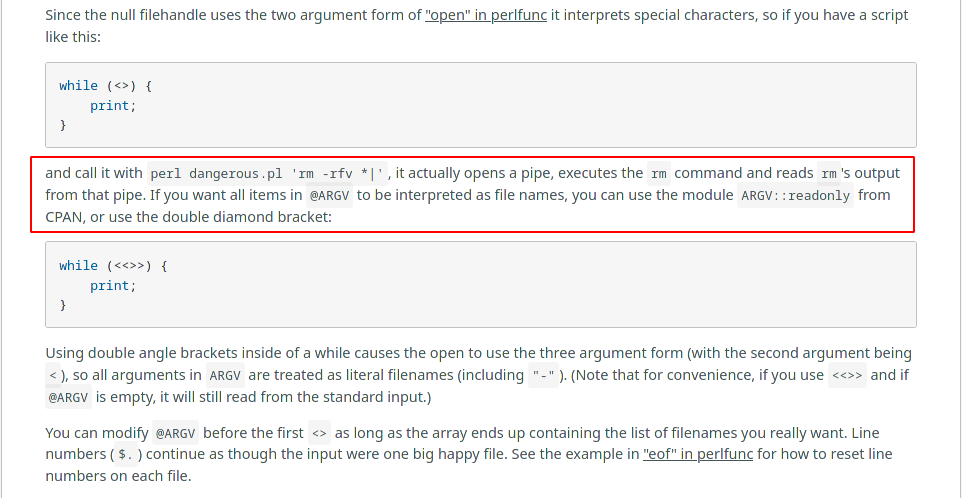
Task: Open the "open" in perlfunc link
Action: 486,17
